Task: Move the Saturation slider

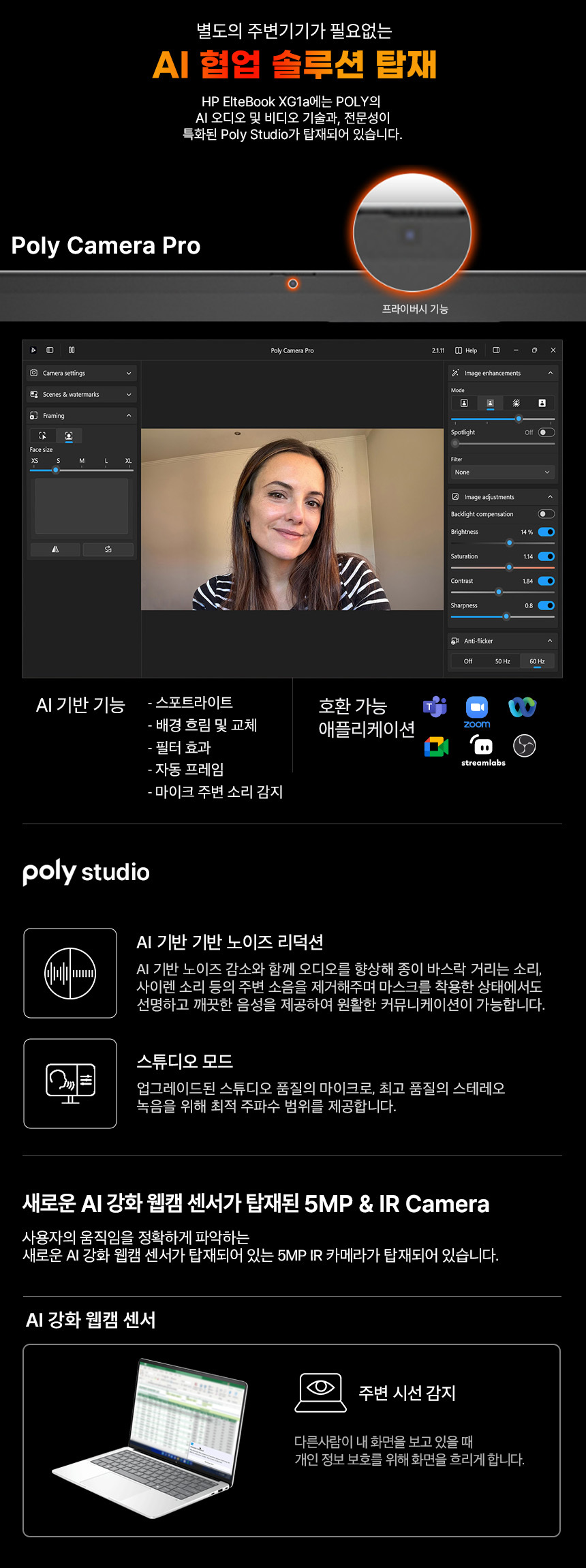Action: 509,567
